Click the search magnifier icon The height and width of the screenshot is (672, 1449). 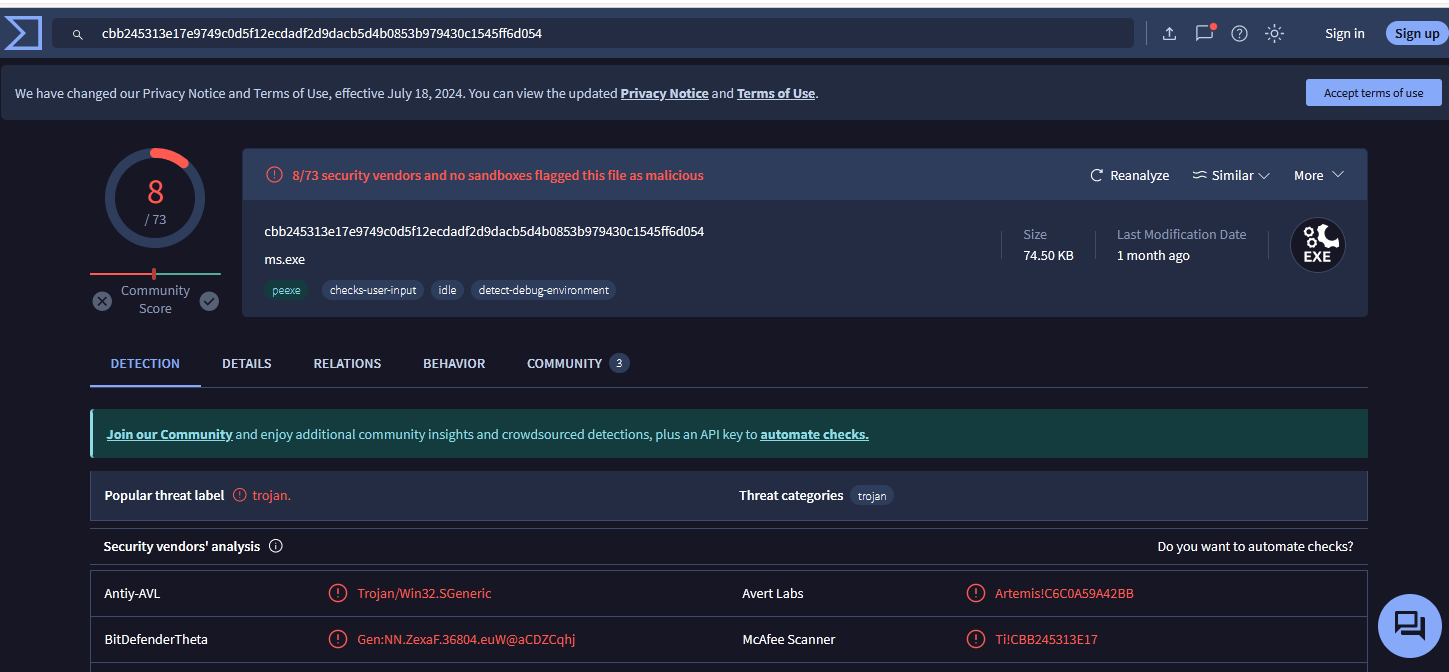coord(77,34)
